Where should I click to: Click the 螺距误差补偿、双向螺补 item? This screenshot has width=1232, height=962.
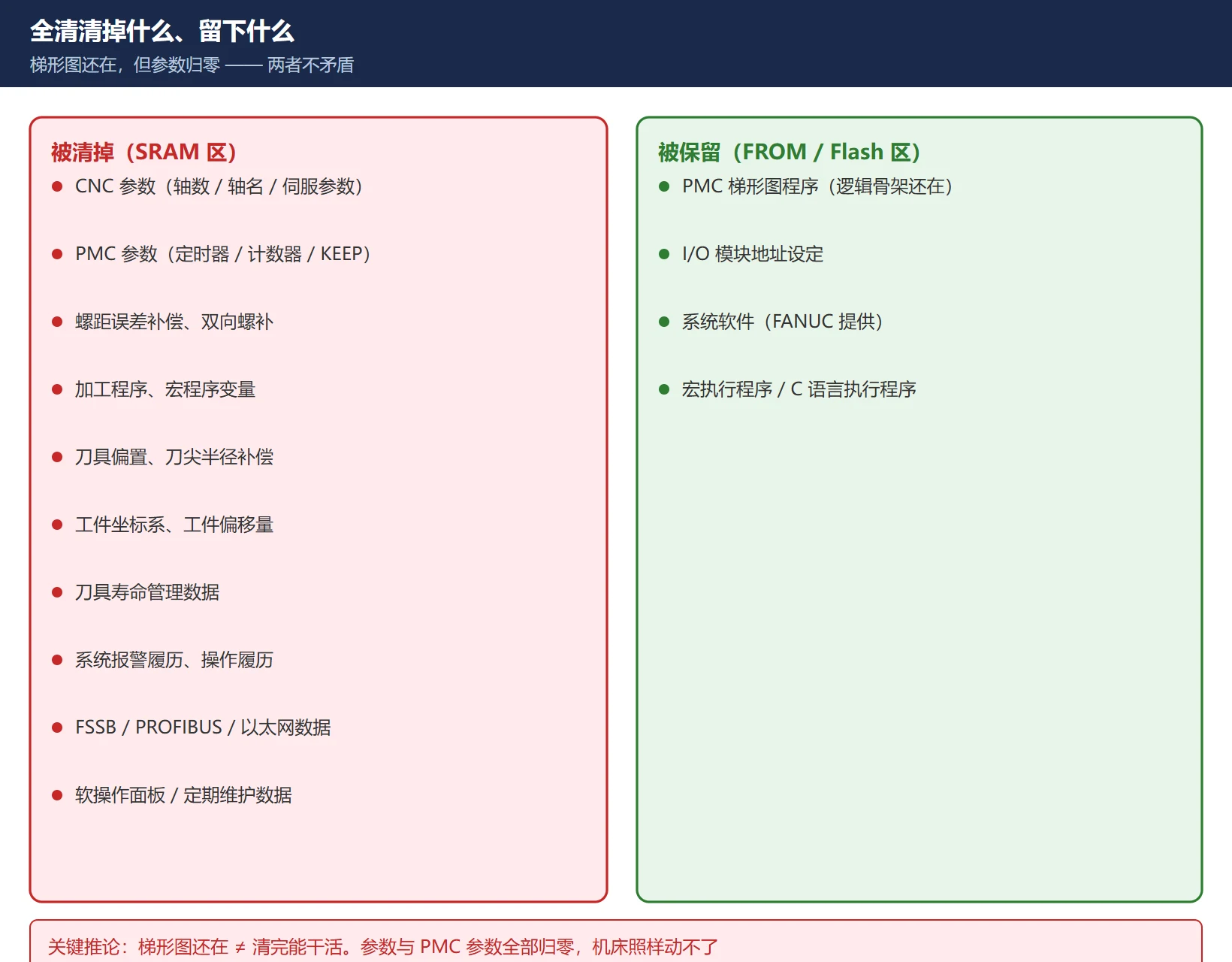click(174, 322)
